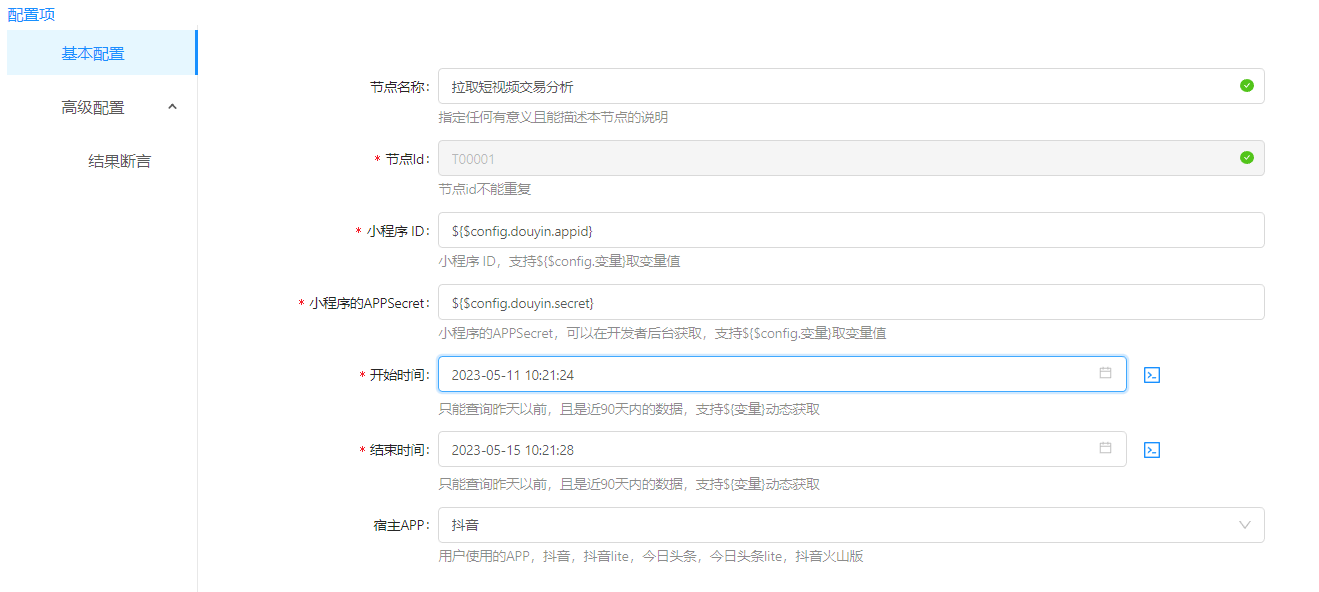Click the 开始时间 date input box
The height and width of the screenshot is (592, 1319).
pyautogui.click(x=760, y=375)
